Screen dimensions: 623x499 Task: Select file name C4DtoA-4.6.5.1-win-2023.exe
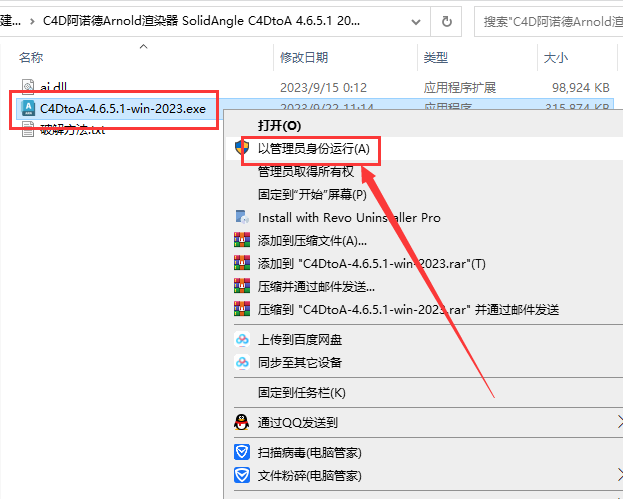[123, 108]
